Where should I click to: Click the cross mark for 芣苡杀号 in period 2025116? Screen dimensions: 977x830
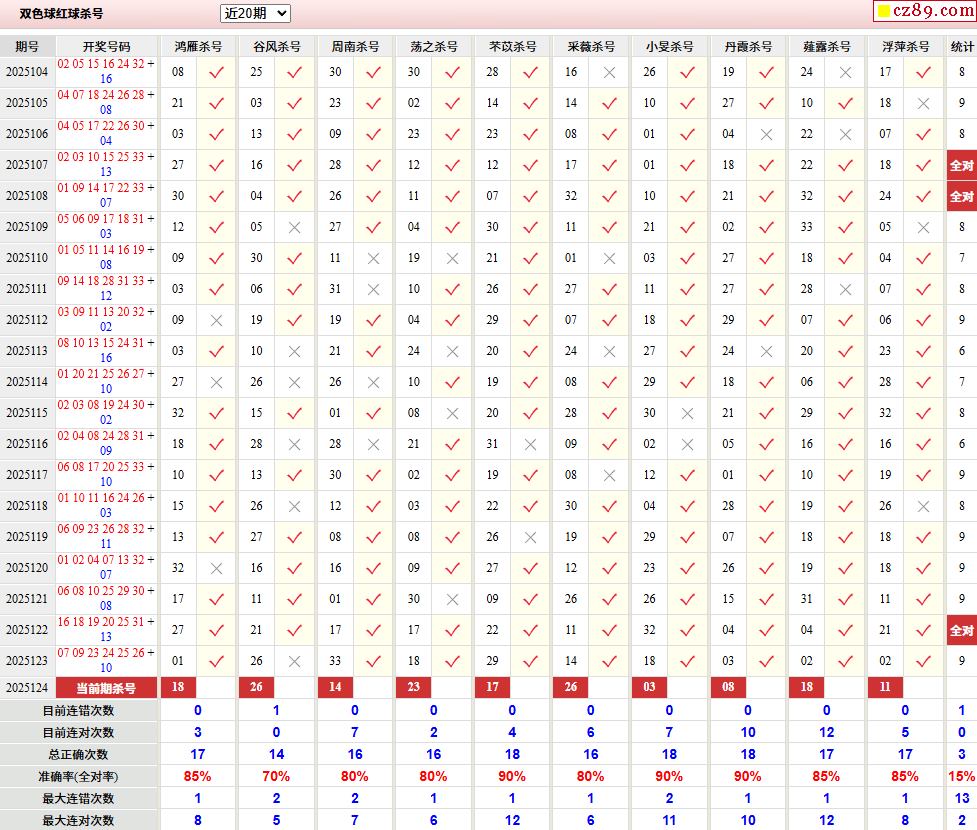pyautogui.click(x=530, y=444)
